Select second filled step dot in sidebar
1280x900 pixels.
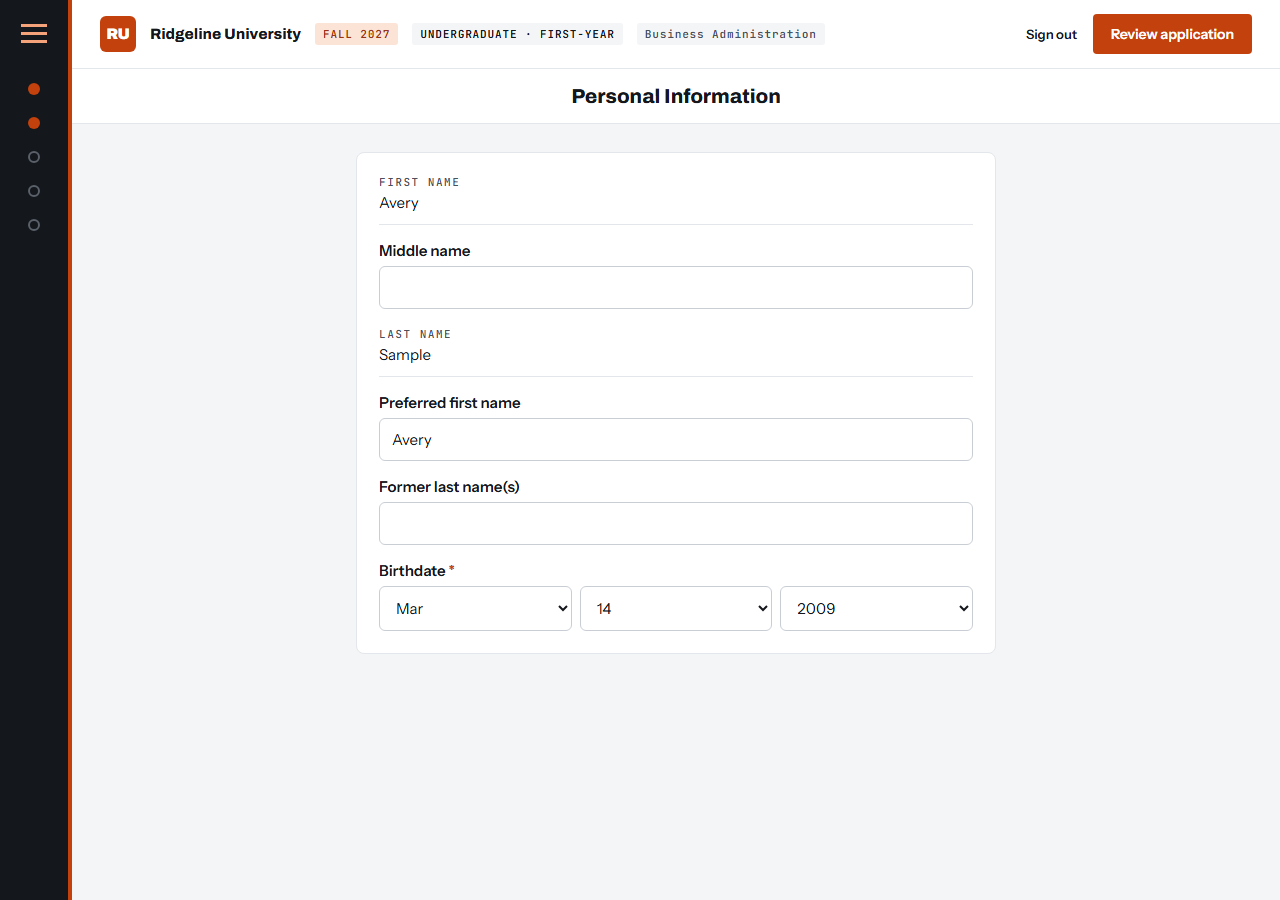tap(34, 123)
